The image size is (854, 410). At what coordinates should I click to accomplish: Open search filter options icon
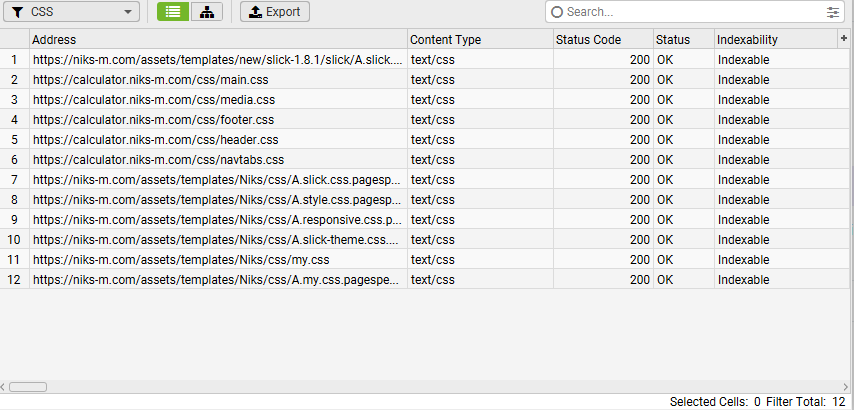tap(834, 12)
